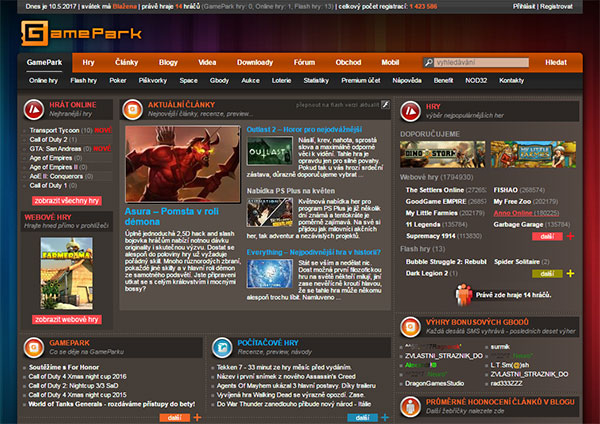Go to Flash hry submenu
The width and height of the screenshot is (600, 424).
point(83,80)
